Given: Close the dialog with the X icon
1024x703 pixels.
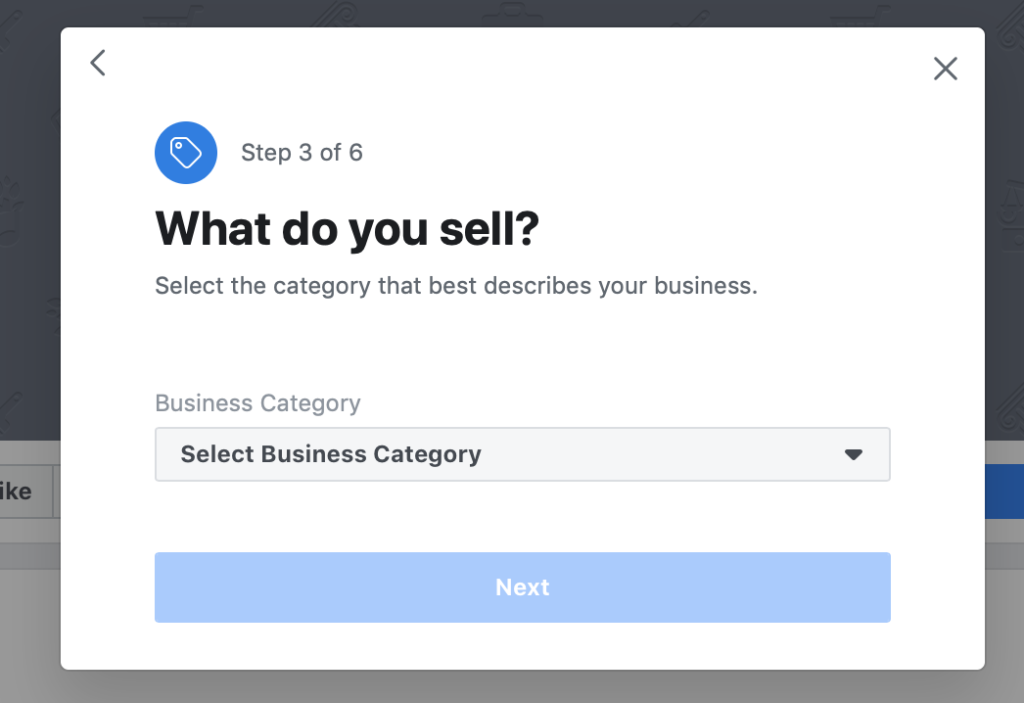Looking at the screenshot, I should point(945,68).
